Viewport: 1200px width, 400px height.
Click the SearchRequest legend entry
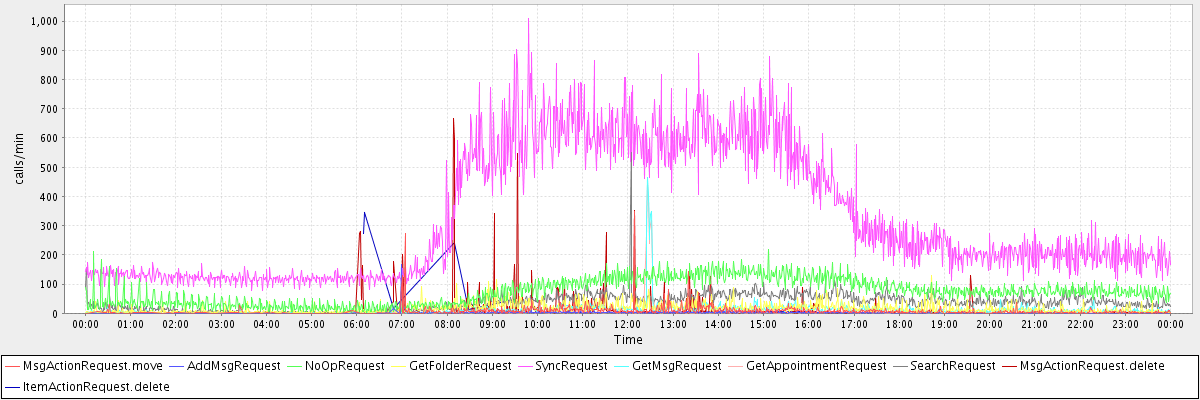pos(953,366)
